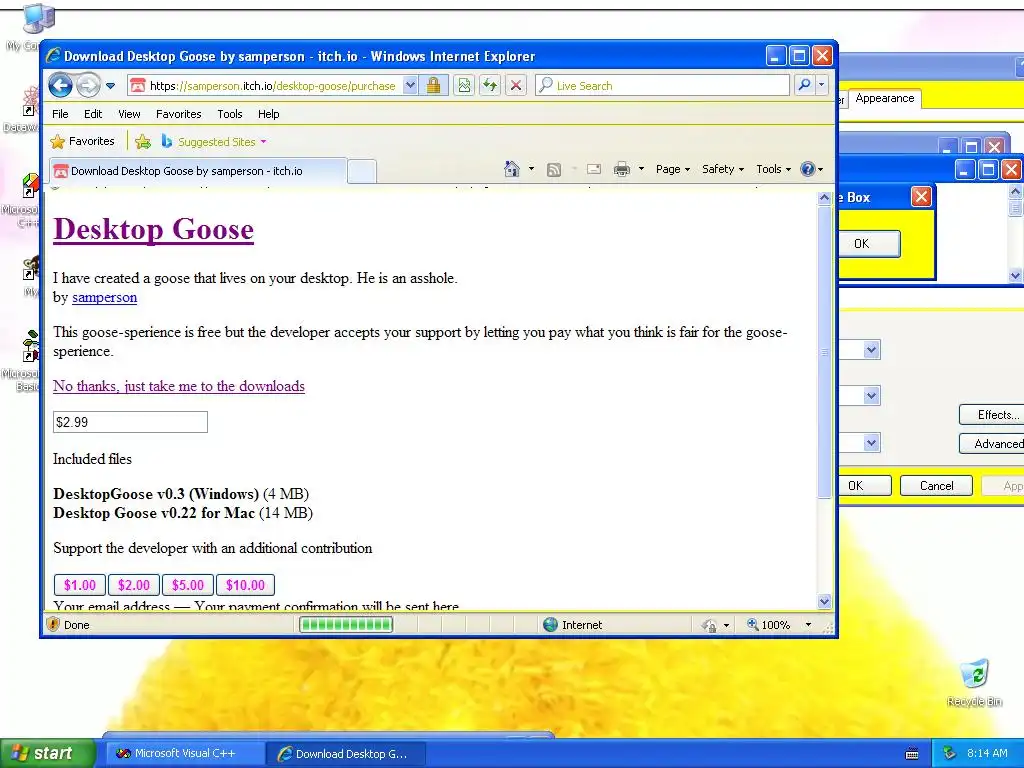
Task: Open a new blank tab
Action: pyautogui.click(x=362, y=172)
